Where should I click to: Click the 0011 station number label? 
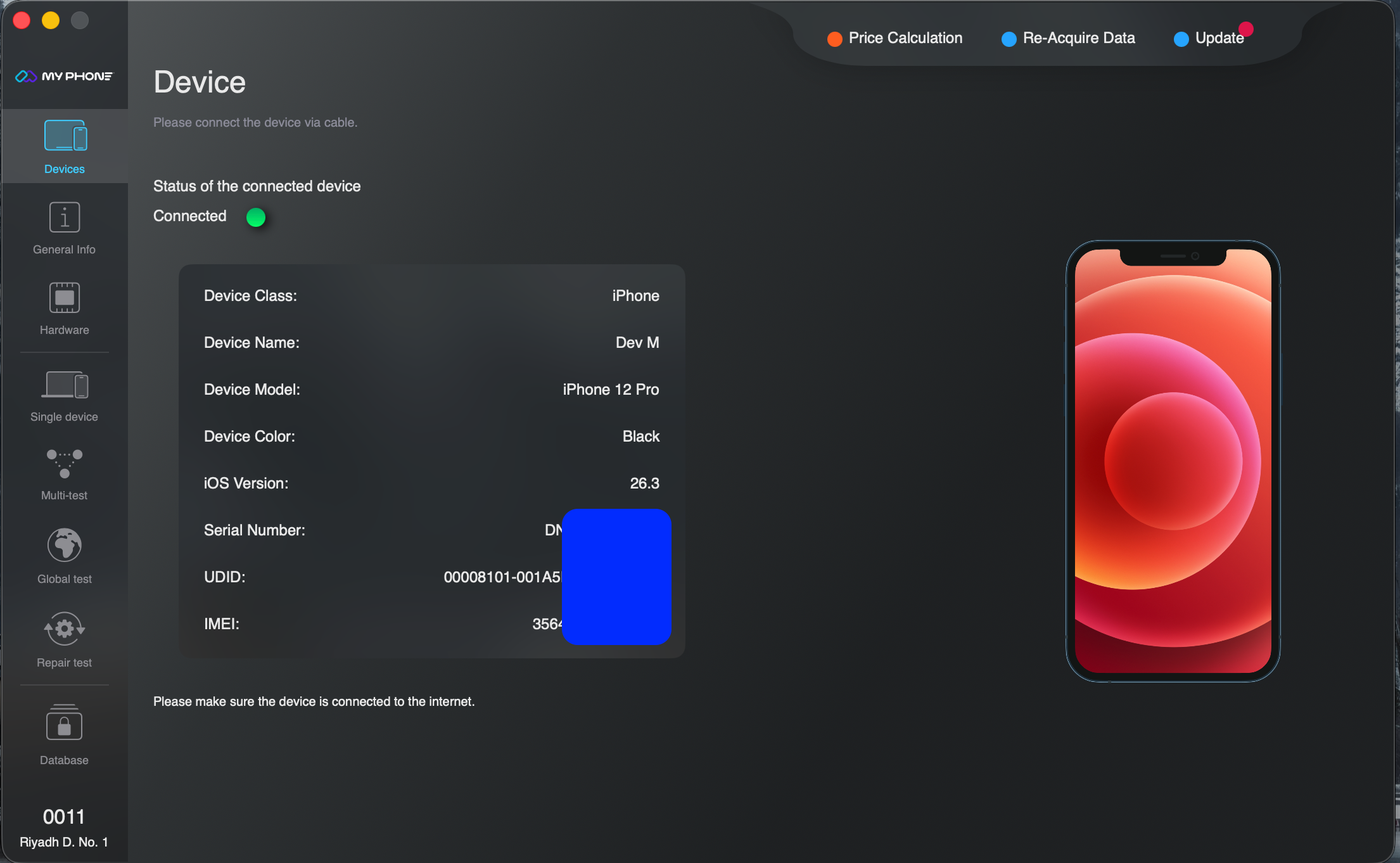pyautogui.click(x=64, y=817)
